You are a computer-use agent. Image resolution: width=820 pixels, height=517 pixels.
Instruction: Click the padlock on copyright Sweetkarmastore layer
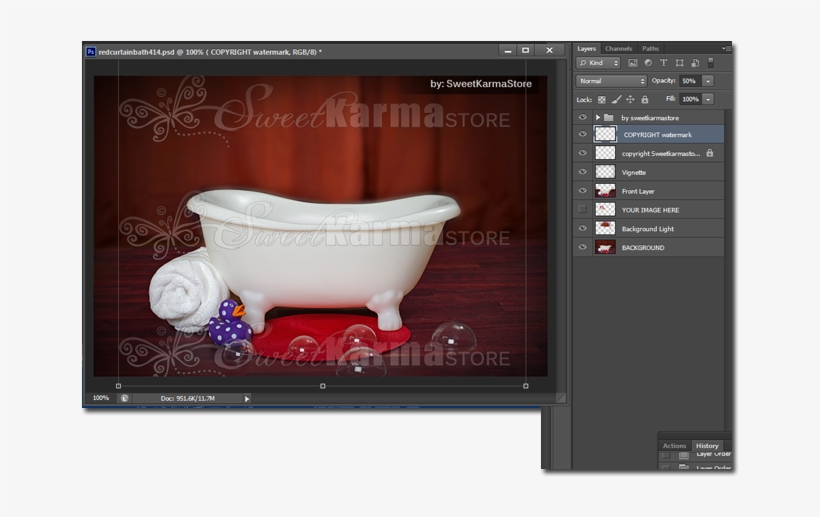coord(710,153)
